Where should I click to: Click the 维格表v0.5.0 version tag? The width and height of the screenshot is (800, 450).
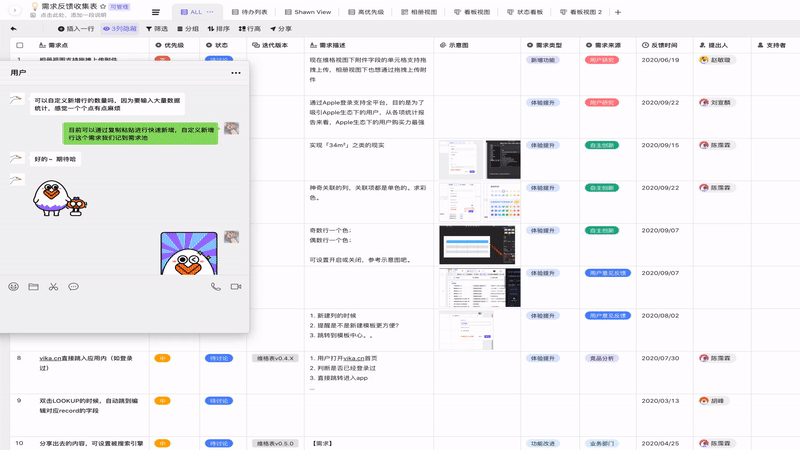coord(275,443)
